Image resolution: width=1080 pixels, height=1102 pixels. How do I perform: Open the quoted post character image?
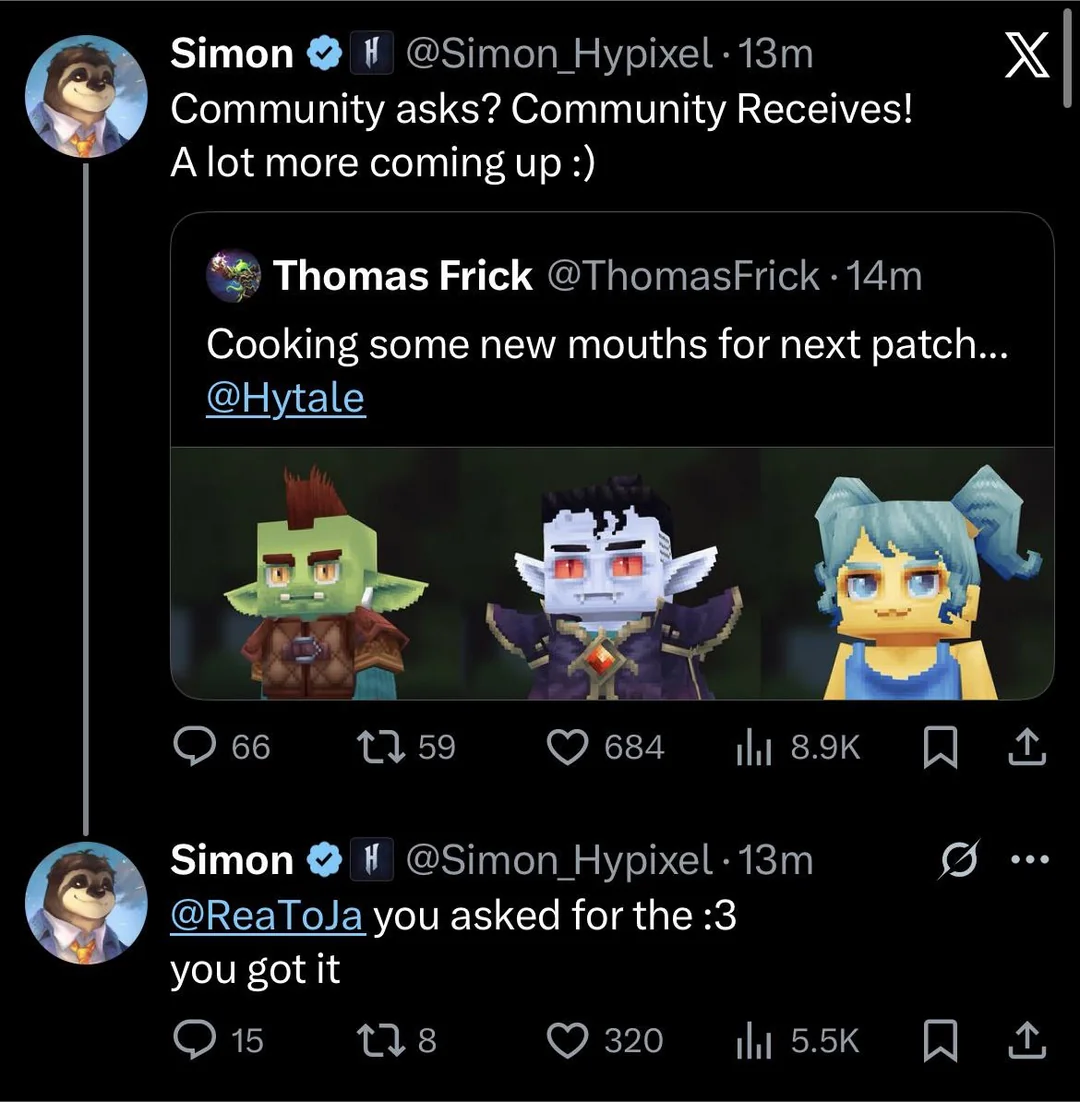(x=612, y=573)
